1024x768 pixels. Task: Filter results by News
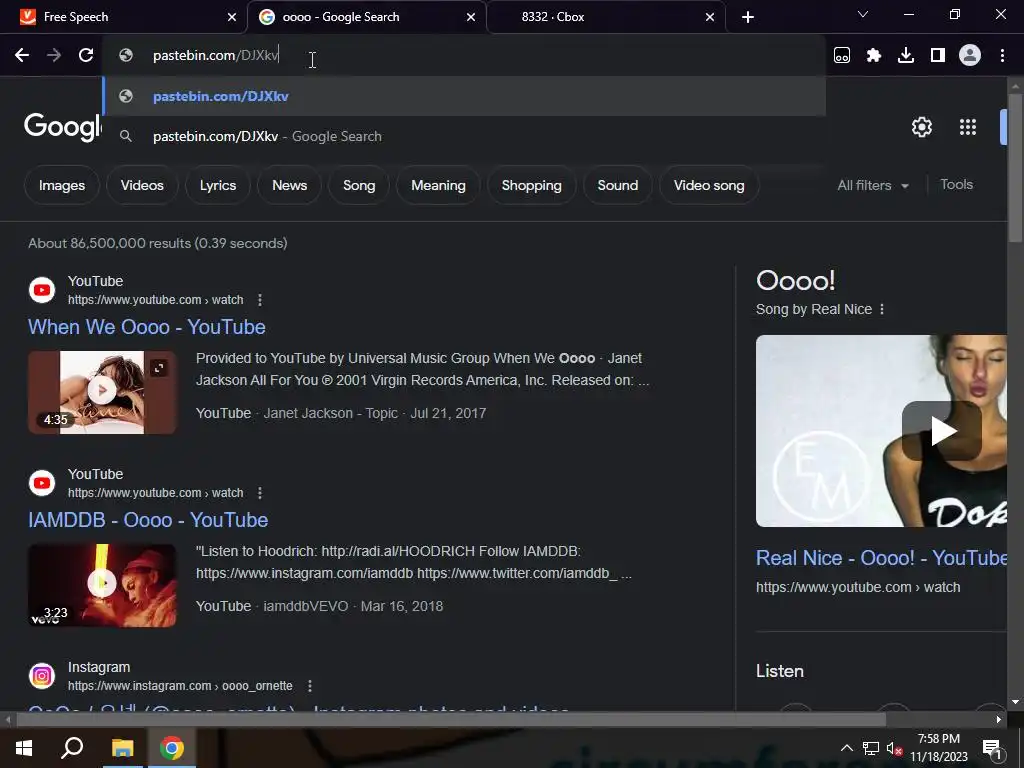click(x=289, y=185)
